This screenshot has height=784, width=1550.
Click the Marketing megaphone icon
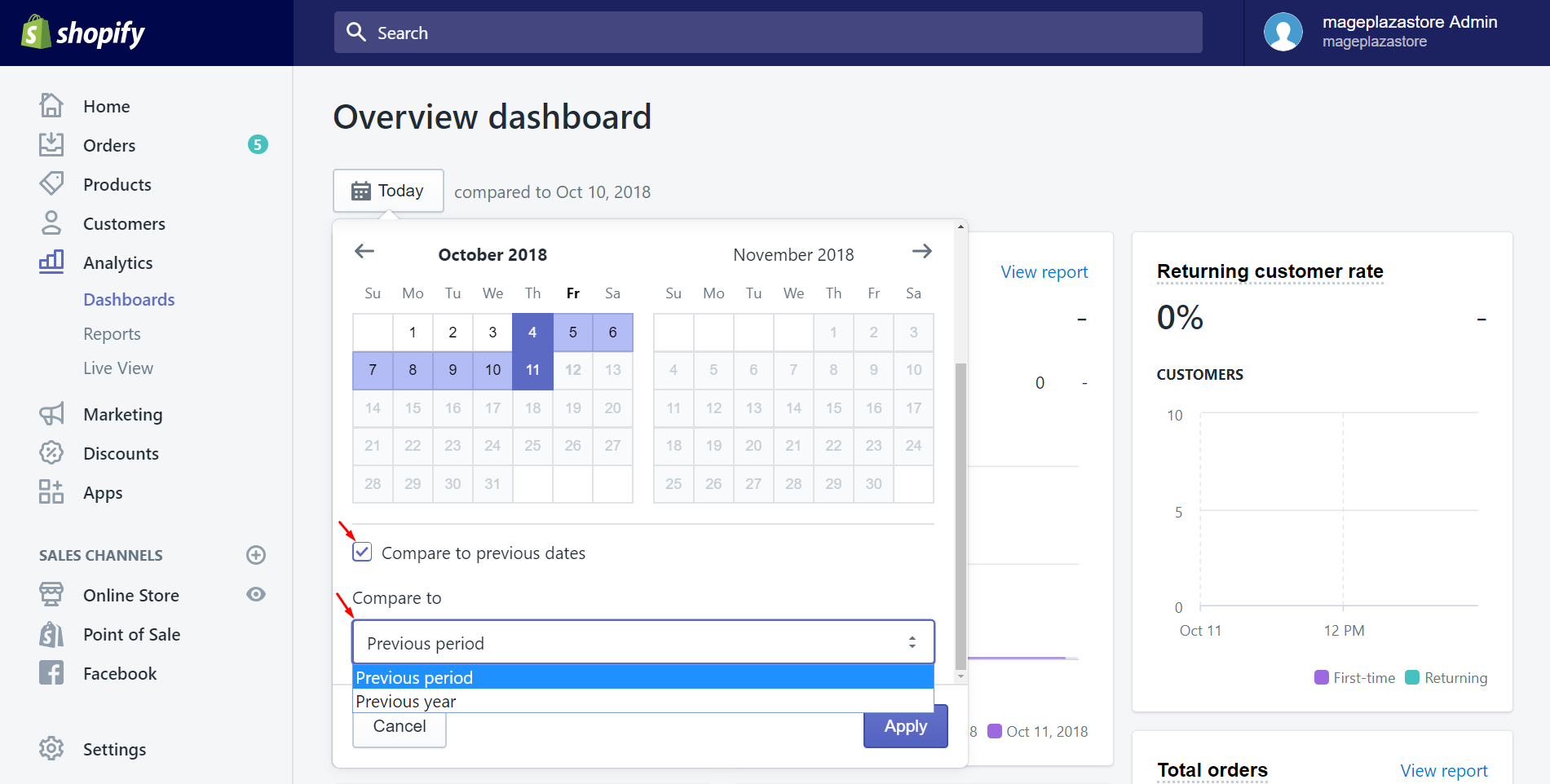(51, 414)
